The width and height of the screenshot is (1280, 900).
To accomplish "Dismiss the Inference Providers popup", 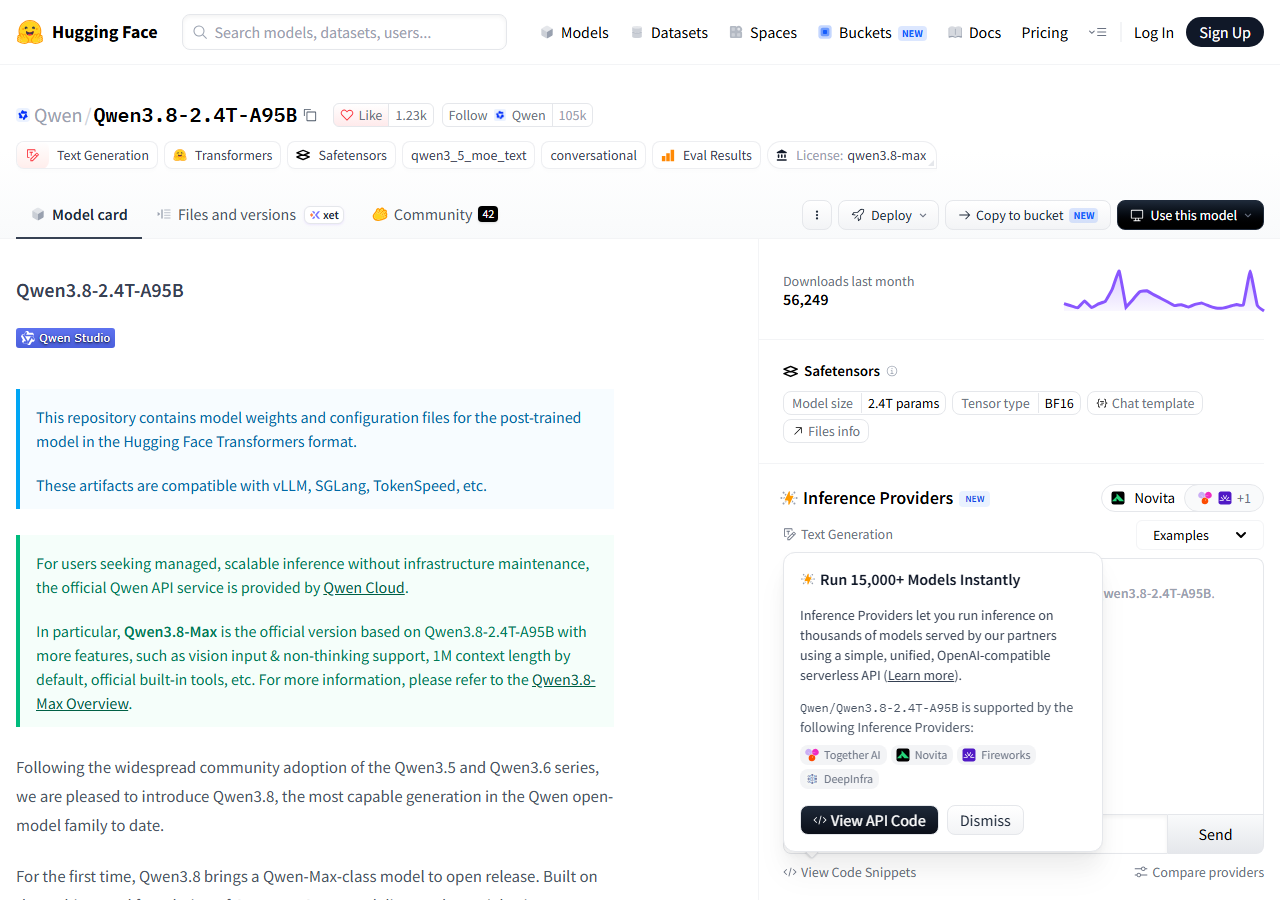I will click(985, 820).
